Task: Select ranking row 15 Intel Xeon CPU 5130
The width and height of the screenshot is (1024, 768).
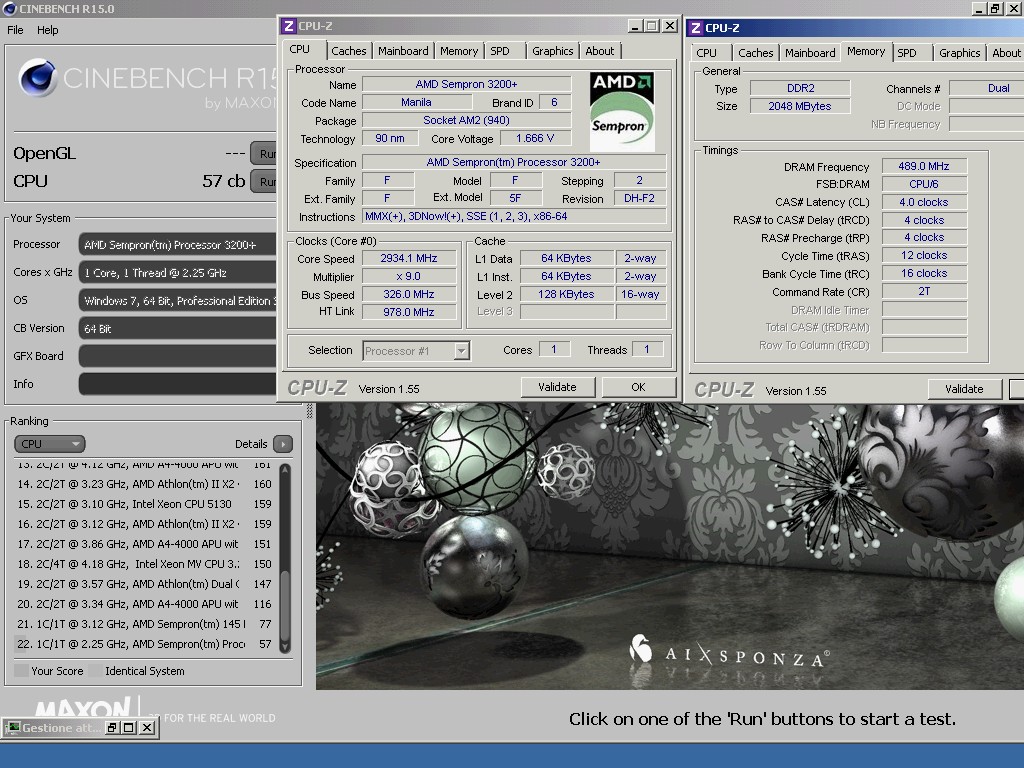Action: tap(144, 504)
